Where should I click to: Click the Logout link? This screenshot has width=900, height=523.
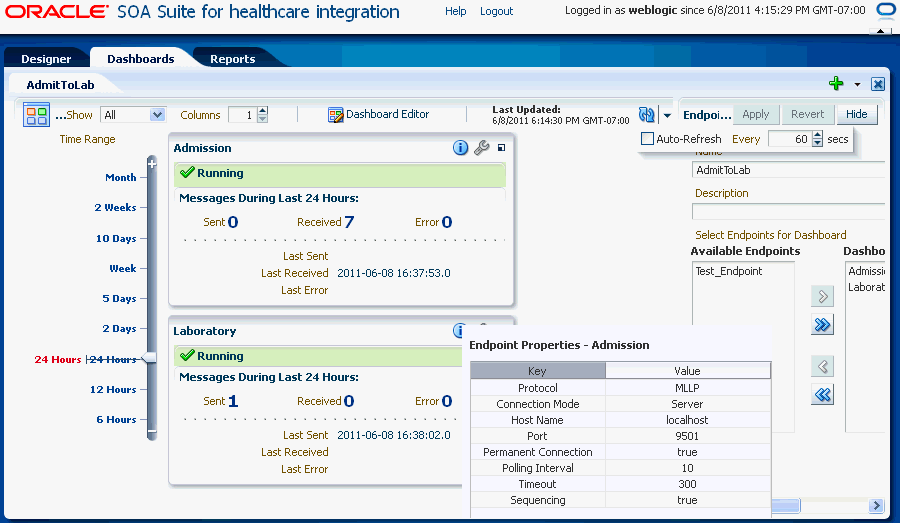click(x=496, y=11)
